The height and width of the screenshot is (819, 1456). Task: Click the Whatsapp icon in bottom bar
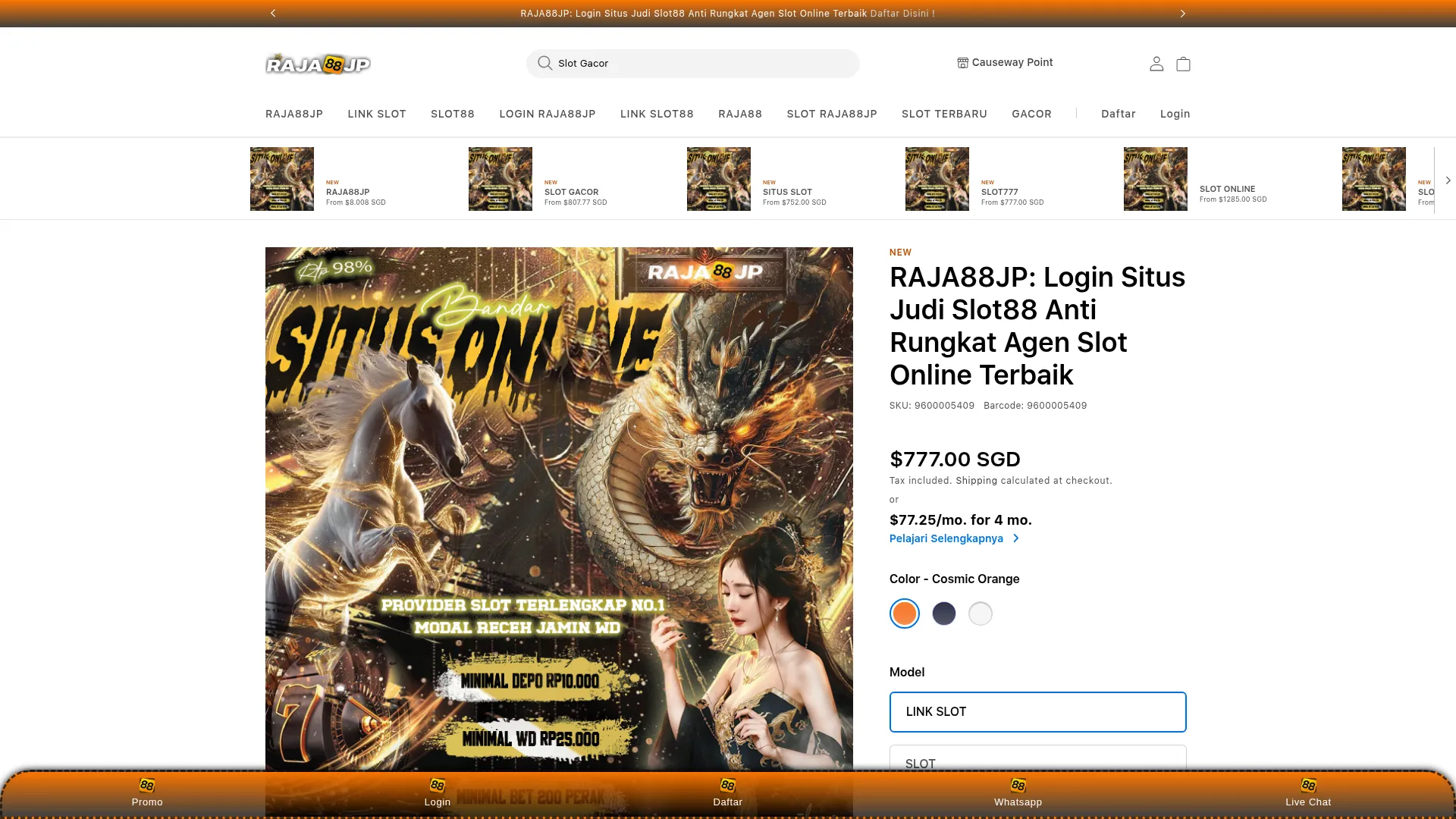1018,785
